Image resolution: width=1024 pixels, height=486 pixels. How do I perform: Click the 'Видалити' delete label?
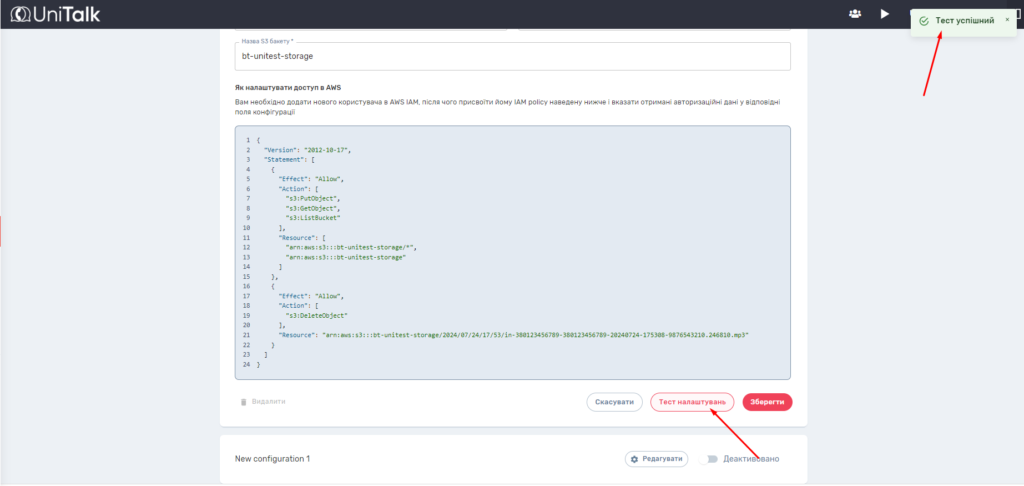268,402
